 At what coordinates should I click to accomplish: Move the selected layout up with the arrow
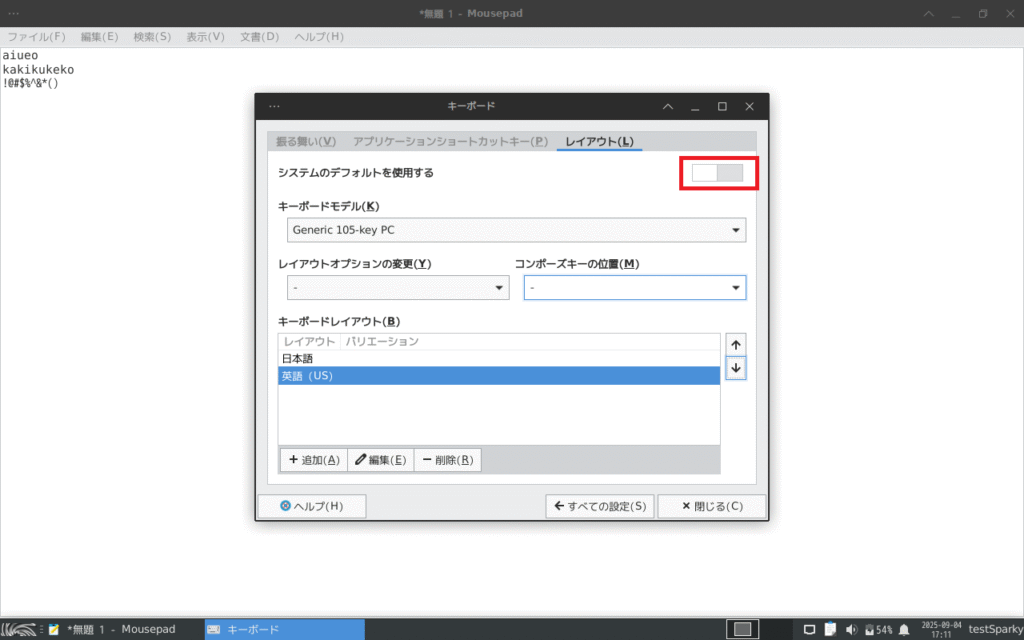(736, 345)
